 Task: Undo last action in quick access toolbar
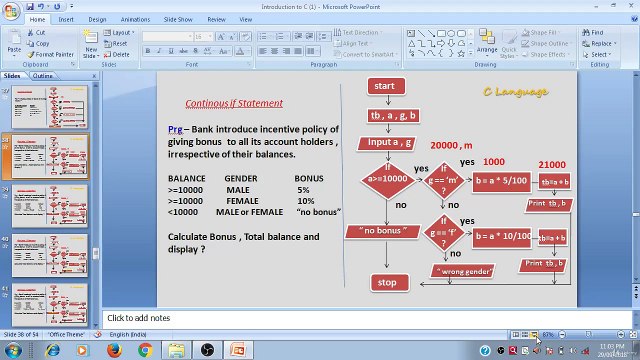point(41,7)
